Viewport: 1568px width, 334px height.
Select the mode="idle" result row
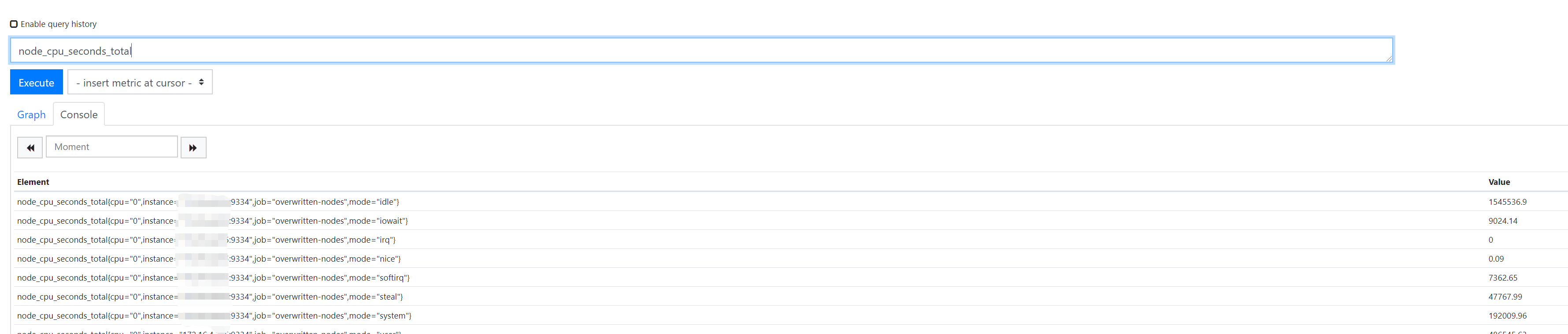(x=208, y=202)
